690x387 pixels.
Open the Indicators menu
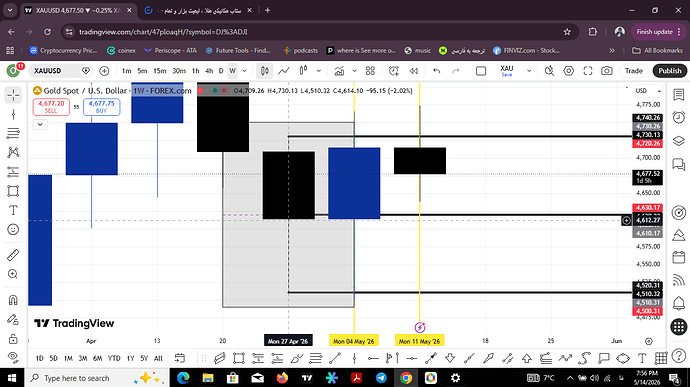(x=339, y=70)
